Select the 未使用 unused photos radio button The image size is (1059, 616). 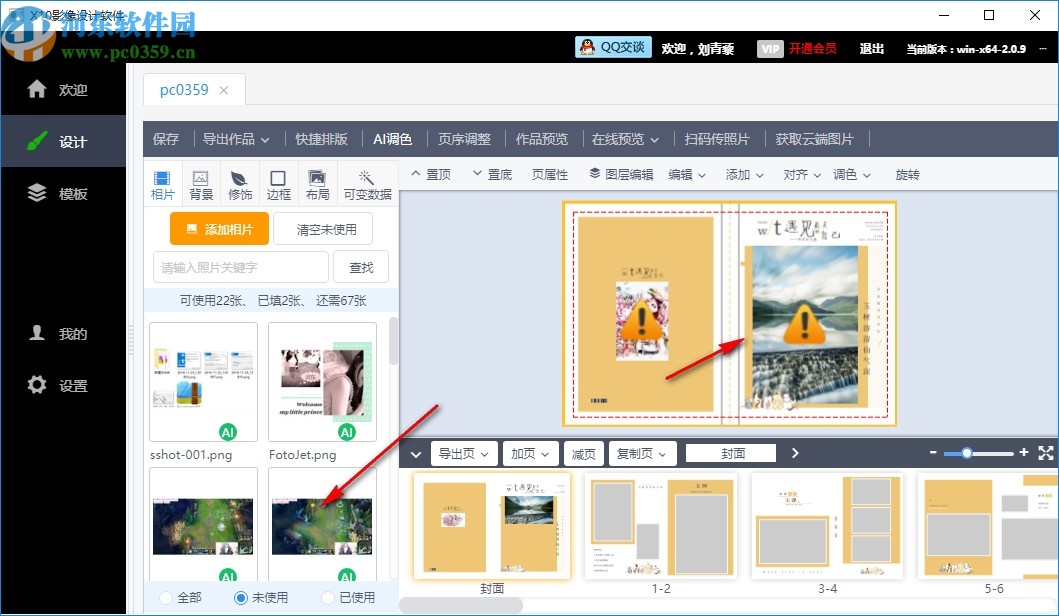tap(238, 596)
